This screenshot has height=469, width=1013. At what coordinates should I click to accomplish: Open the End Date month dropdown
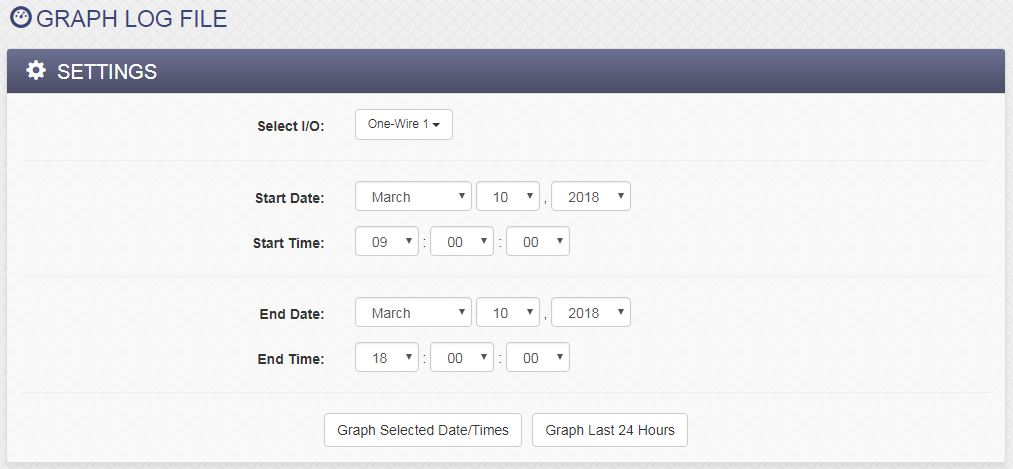click(413, 313)
